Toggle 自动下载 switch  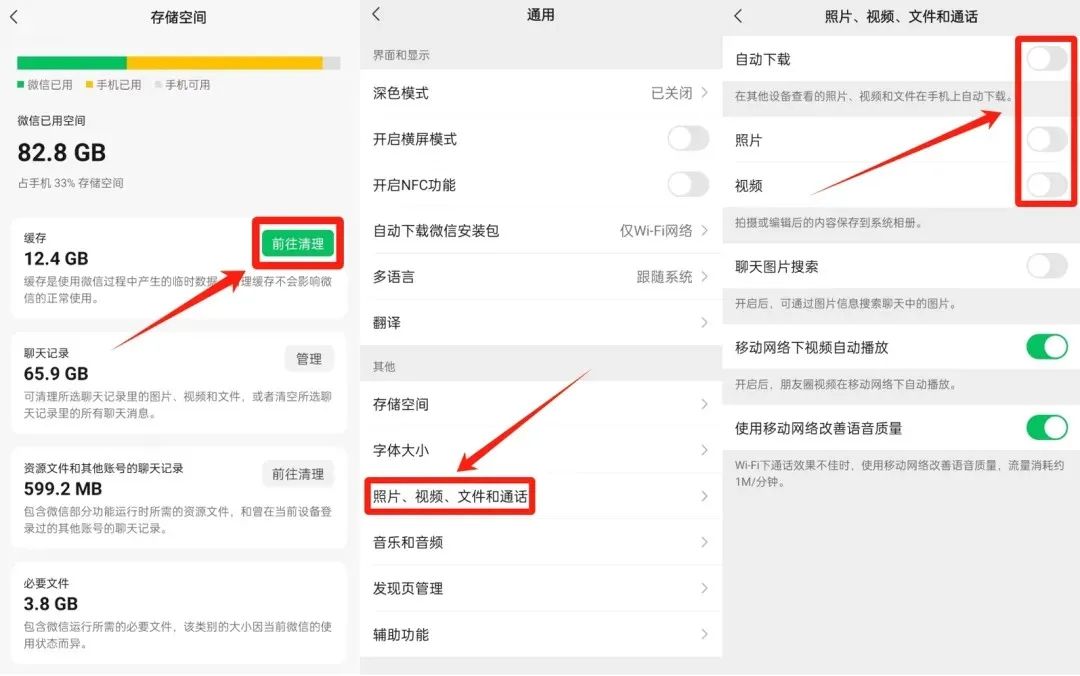point(1047,59)
